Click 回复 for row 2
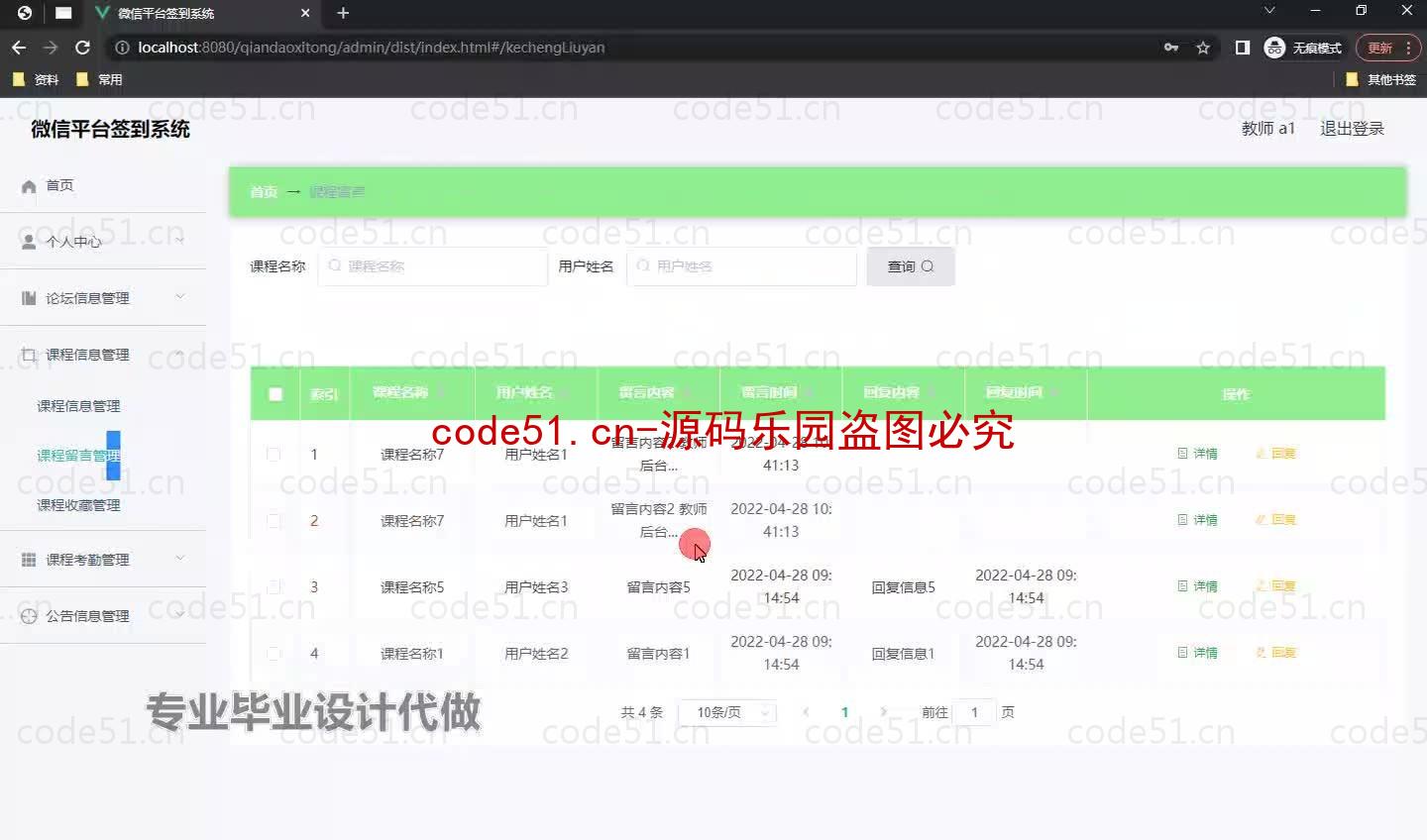 1275,520
